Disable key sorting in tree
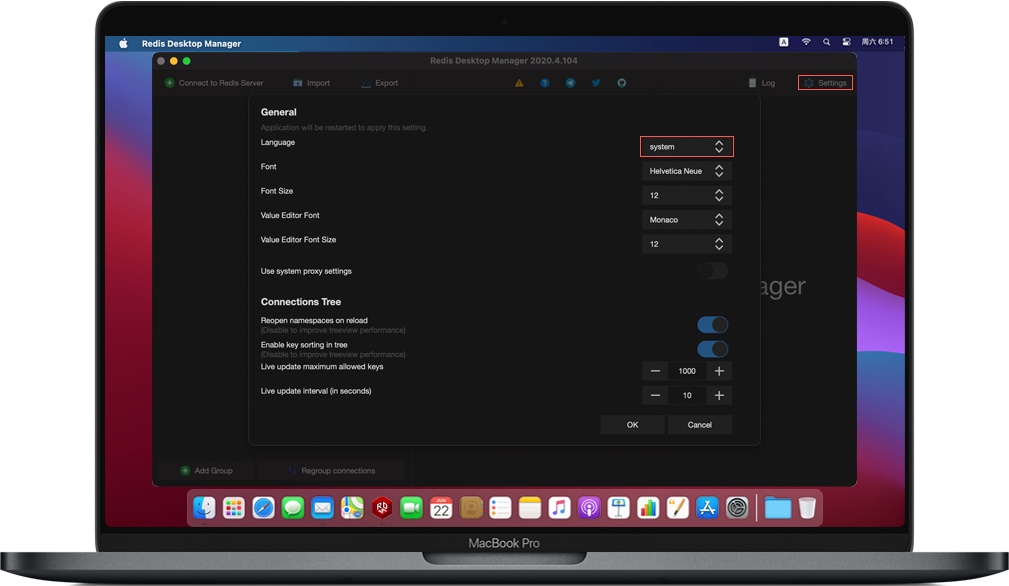The height and width of the screenshot is (586, 1009). tap(713, 348)
